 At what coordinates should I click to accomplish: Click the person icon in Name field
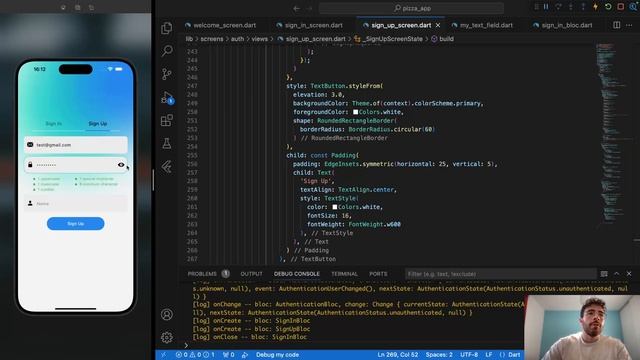tap(30, 203)
